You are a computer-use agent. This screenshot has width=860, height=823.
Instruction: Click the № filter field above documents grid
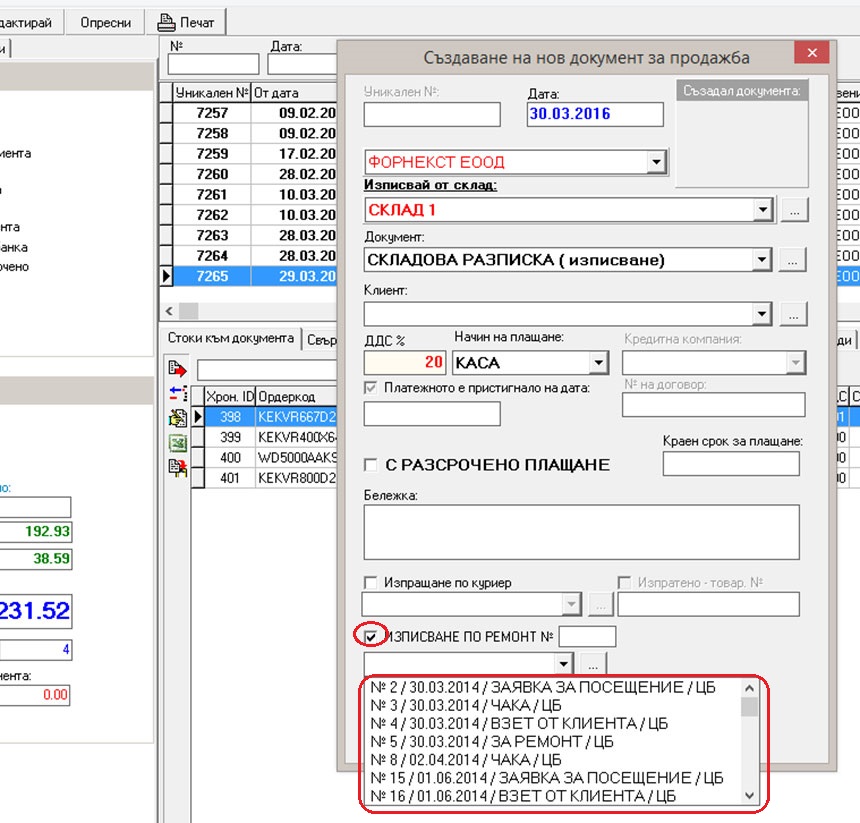[213, 64]
